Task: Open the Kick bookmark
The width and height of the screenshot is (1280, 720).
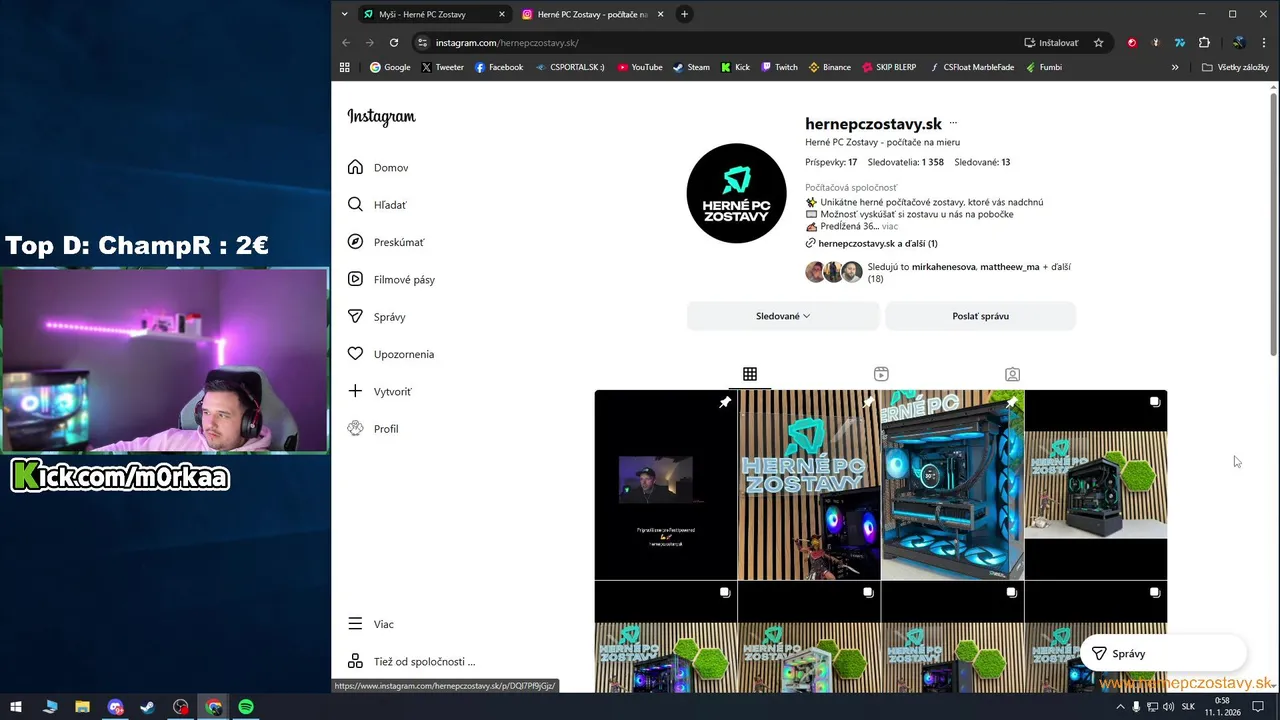Action: point(735,67)
